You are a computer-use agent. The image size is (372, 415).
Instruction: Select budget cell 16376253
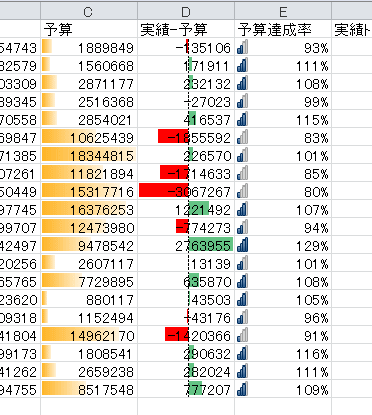[x=89, y=209]
